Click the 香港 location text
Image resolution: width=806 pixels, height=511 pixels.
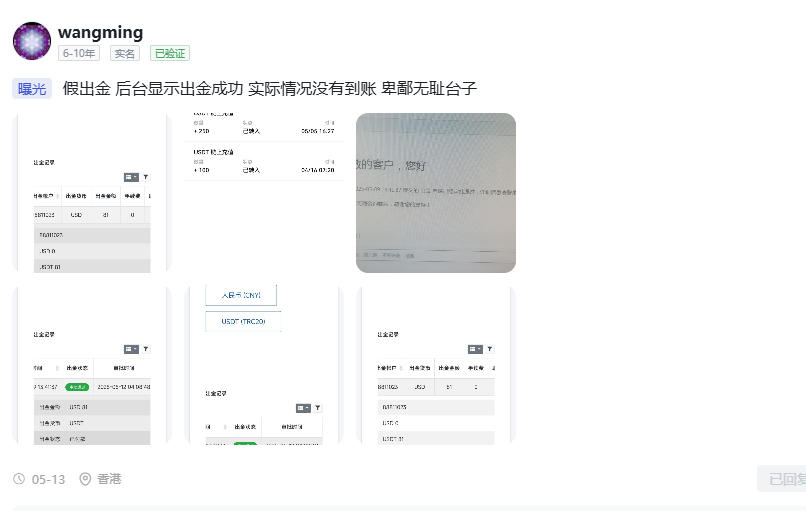(109, 479)
